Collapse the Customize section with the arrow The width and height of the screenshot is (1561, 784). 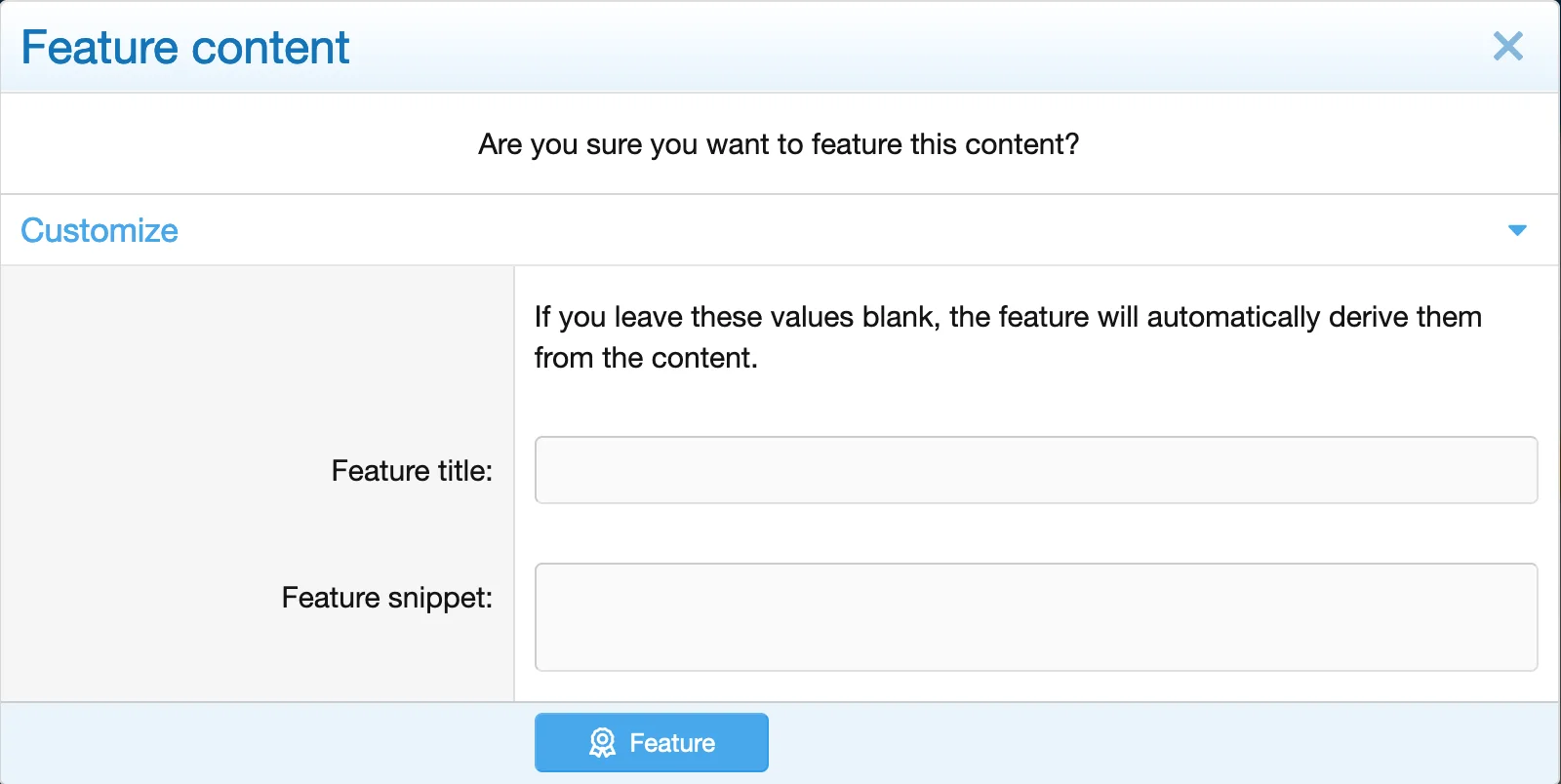point(1517,230)
